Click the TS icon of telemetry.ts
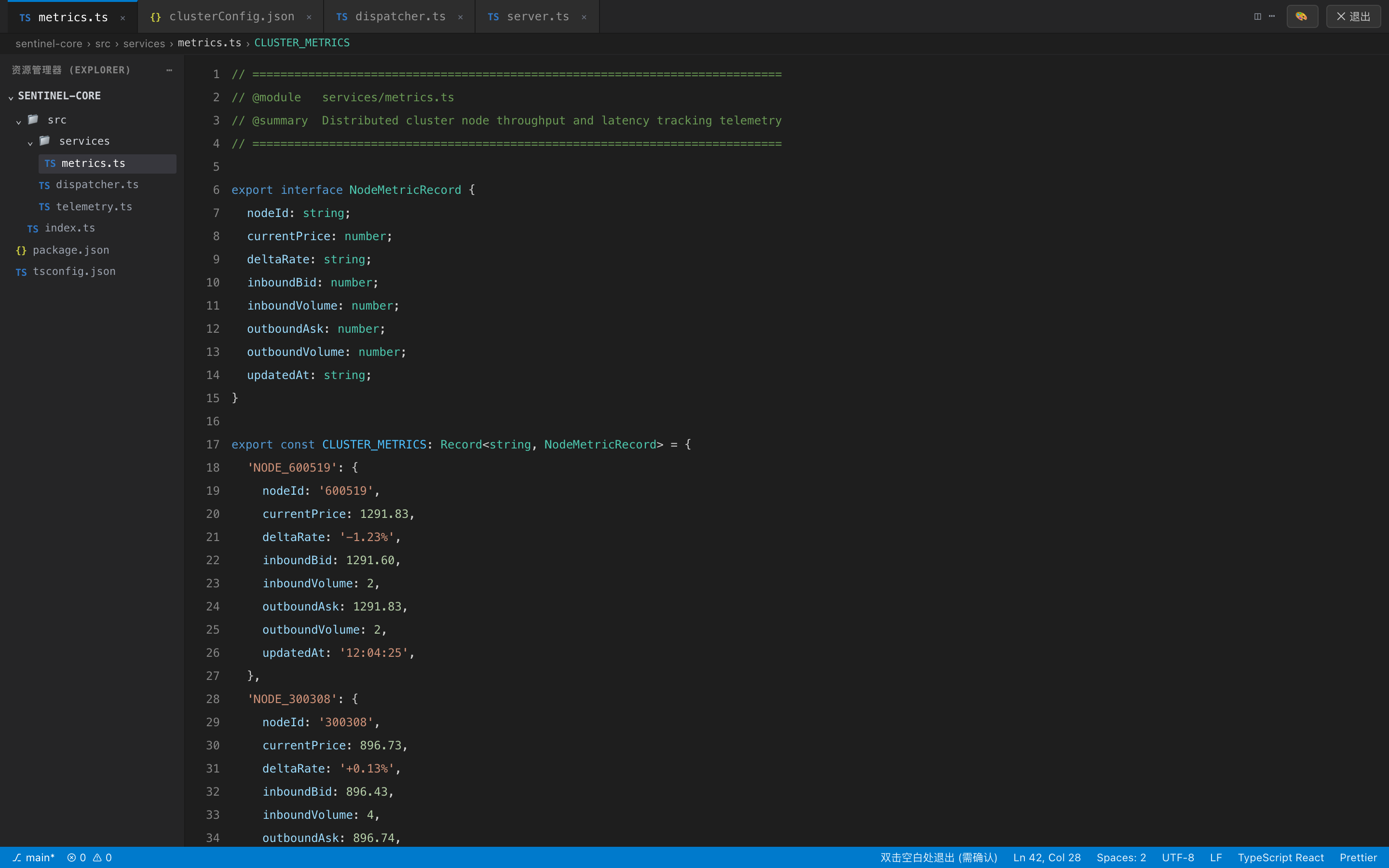Image resolution: width=1389 pixels, height=868 pixels. (44, 207)
